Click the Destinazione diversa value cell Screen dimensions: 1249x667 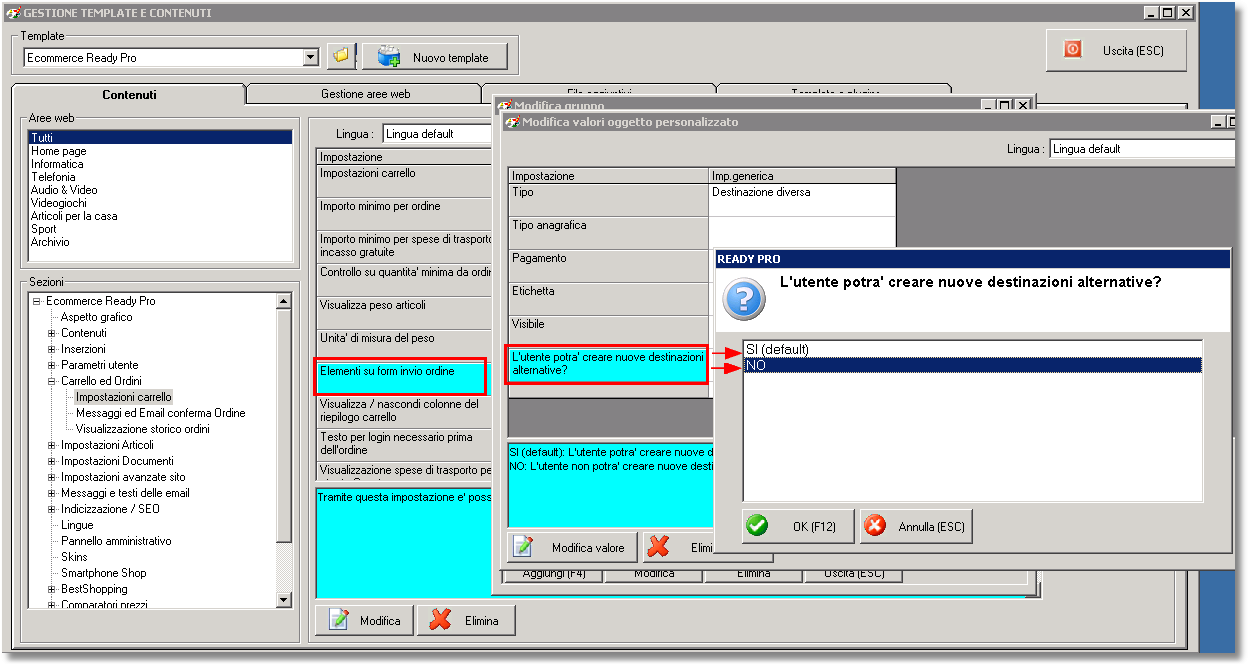[x=803, y=199]
